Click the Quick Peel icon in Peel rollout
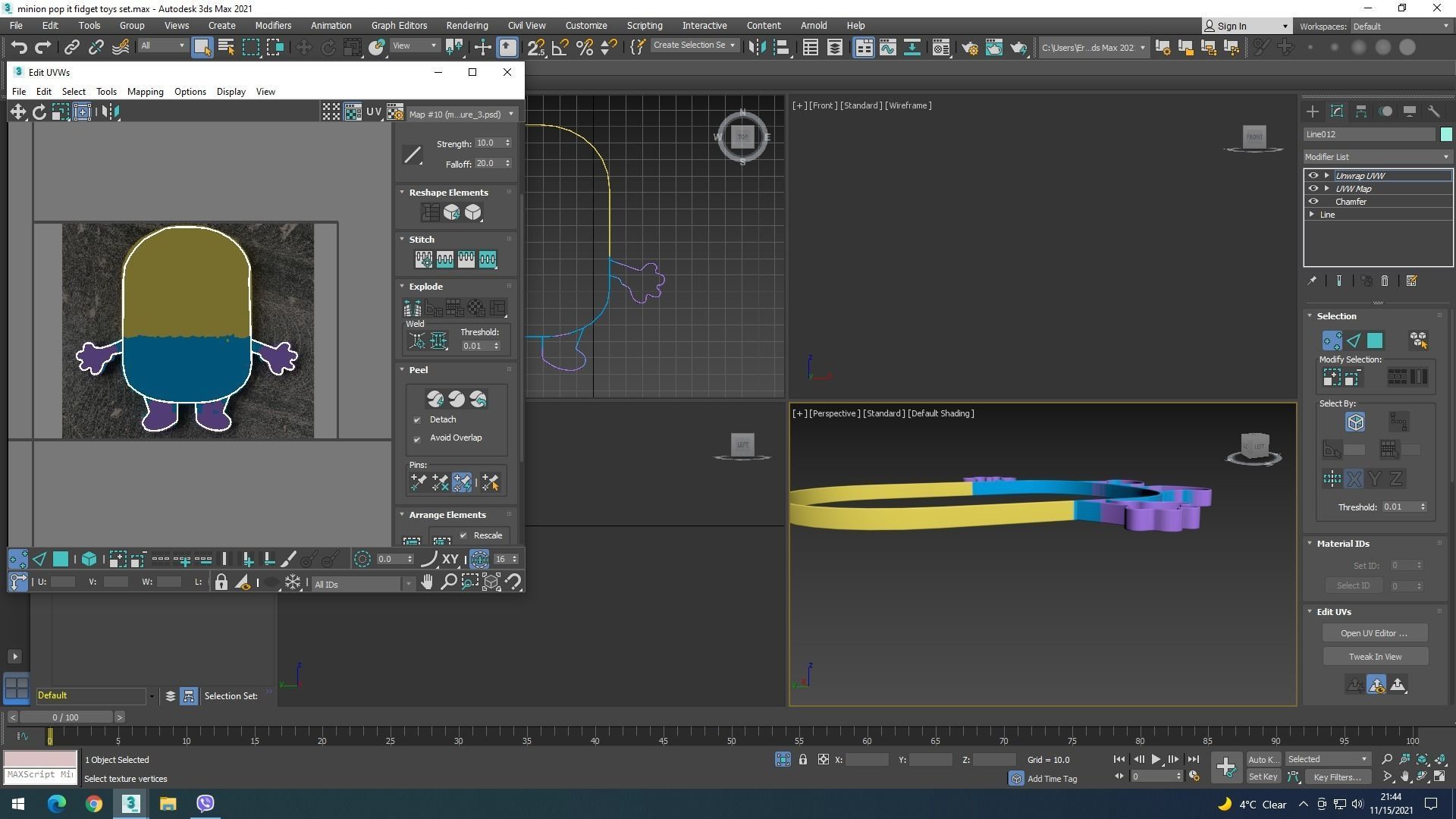 (x=435, y=399)
